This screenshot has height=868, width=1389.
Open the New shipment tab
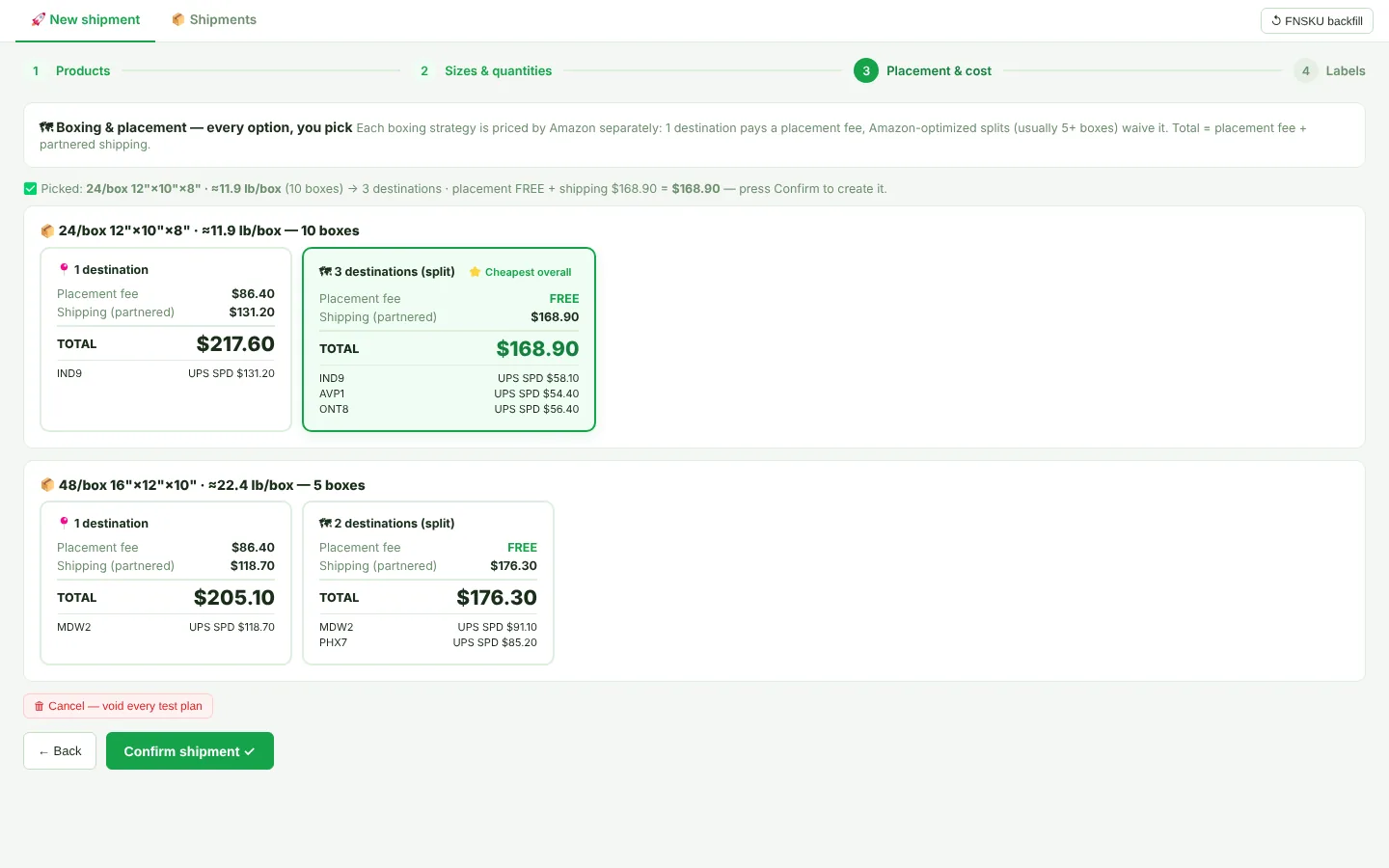tap(85, 20)
